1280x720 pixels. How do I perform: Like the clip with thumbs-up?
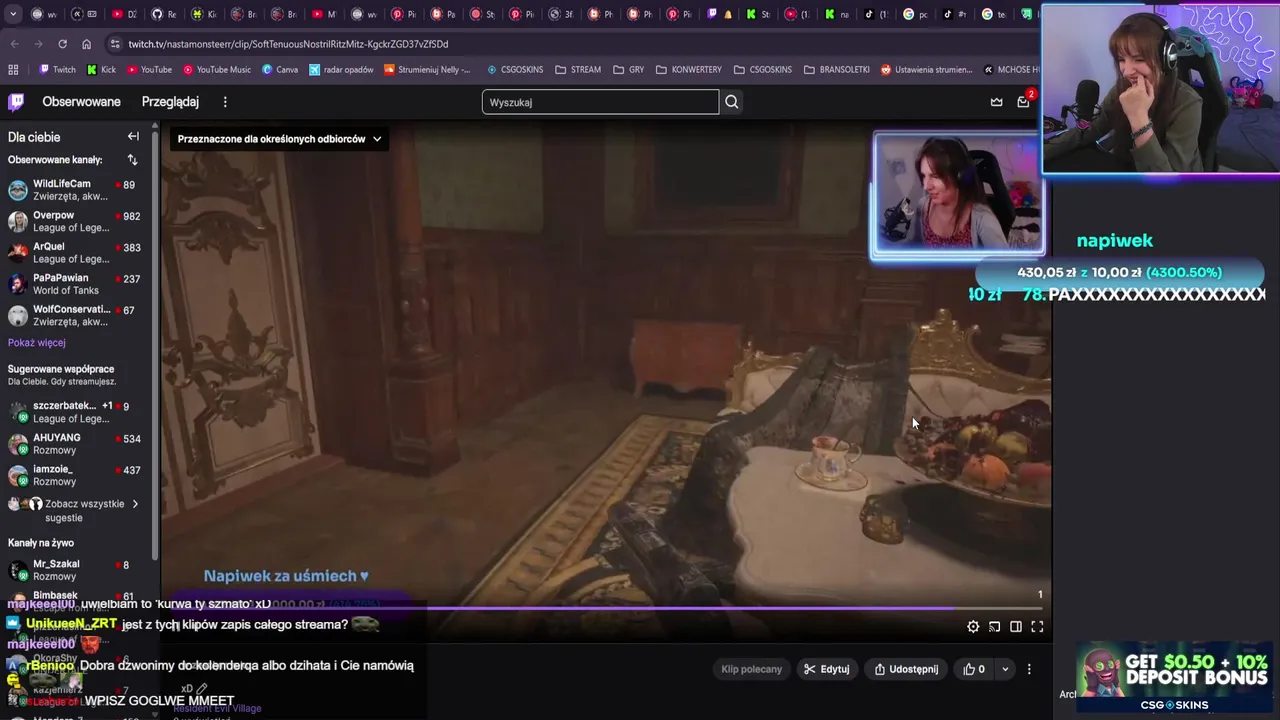[x=974, y=669]
